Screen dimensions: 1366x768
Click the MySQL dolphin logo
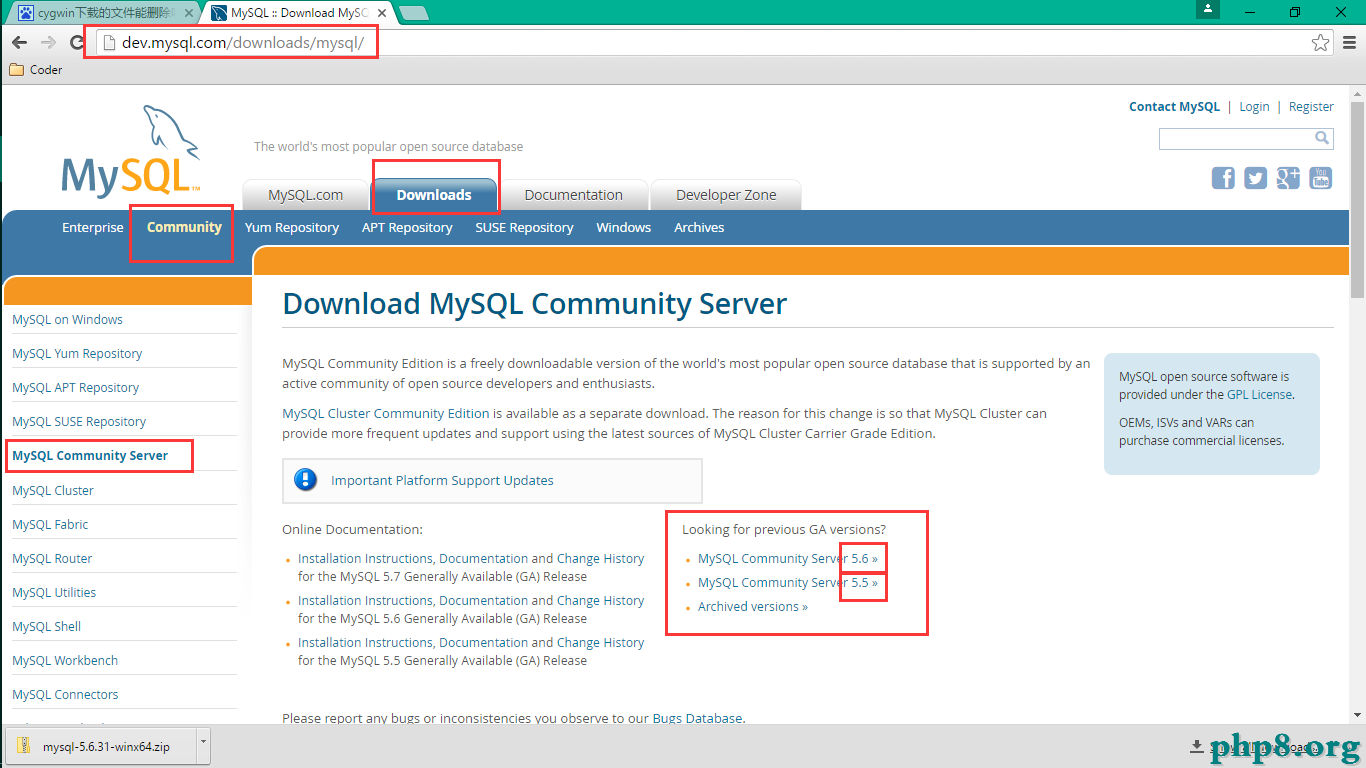(x=131, y=151)
